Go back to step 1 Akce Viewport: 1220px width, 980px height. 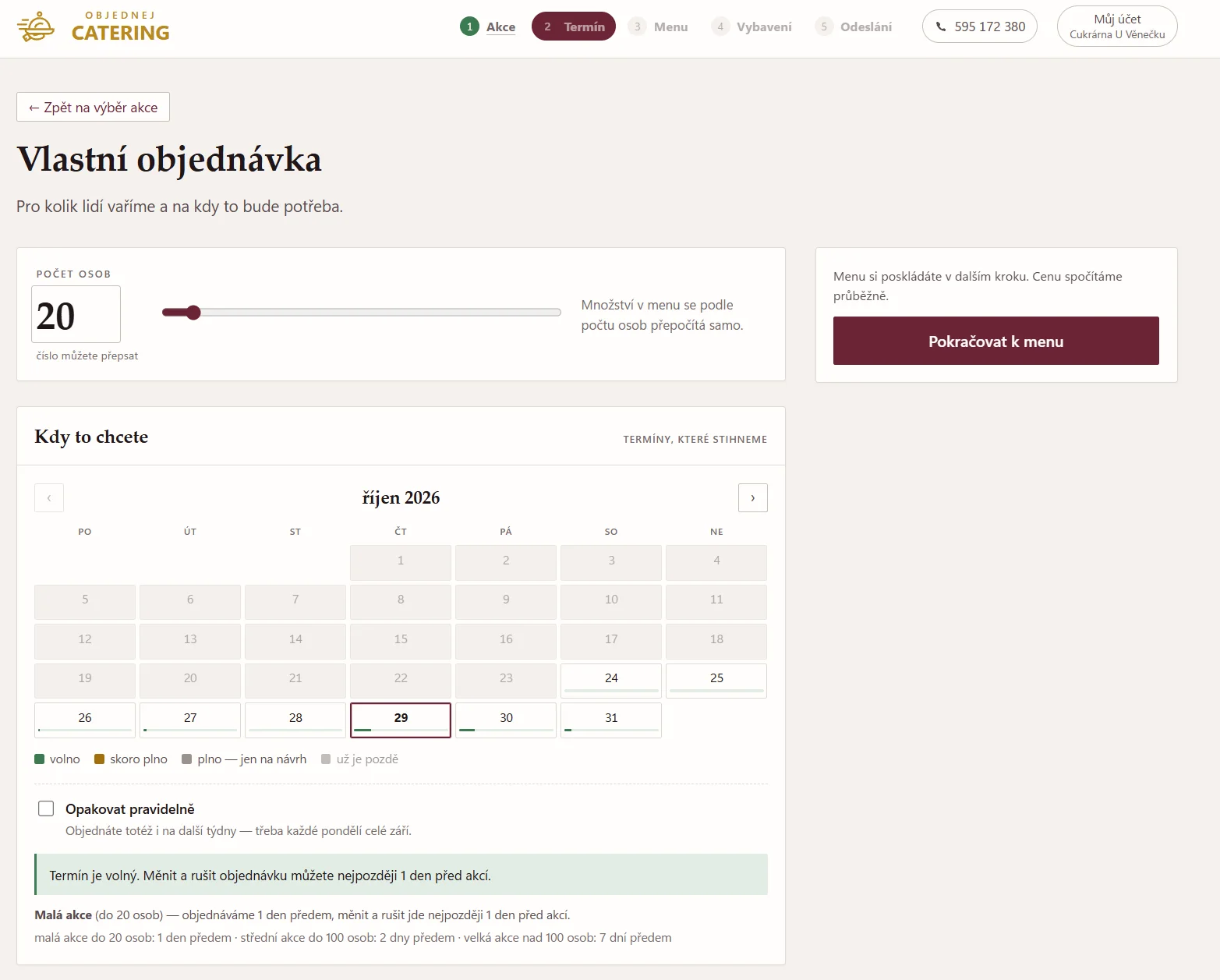[488, 27]
